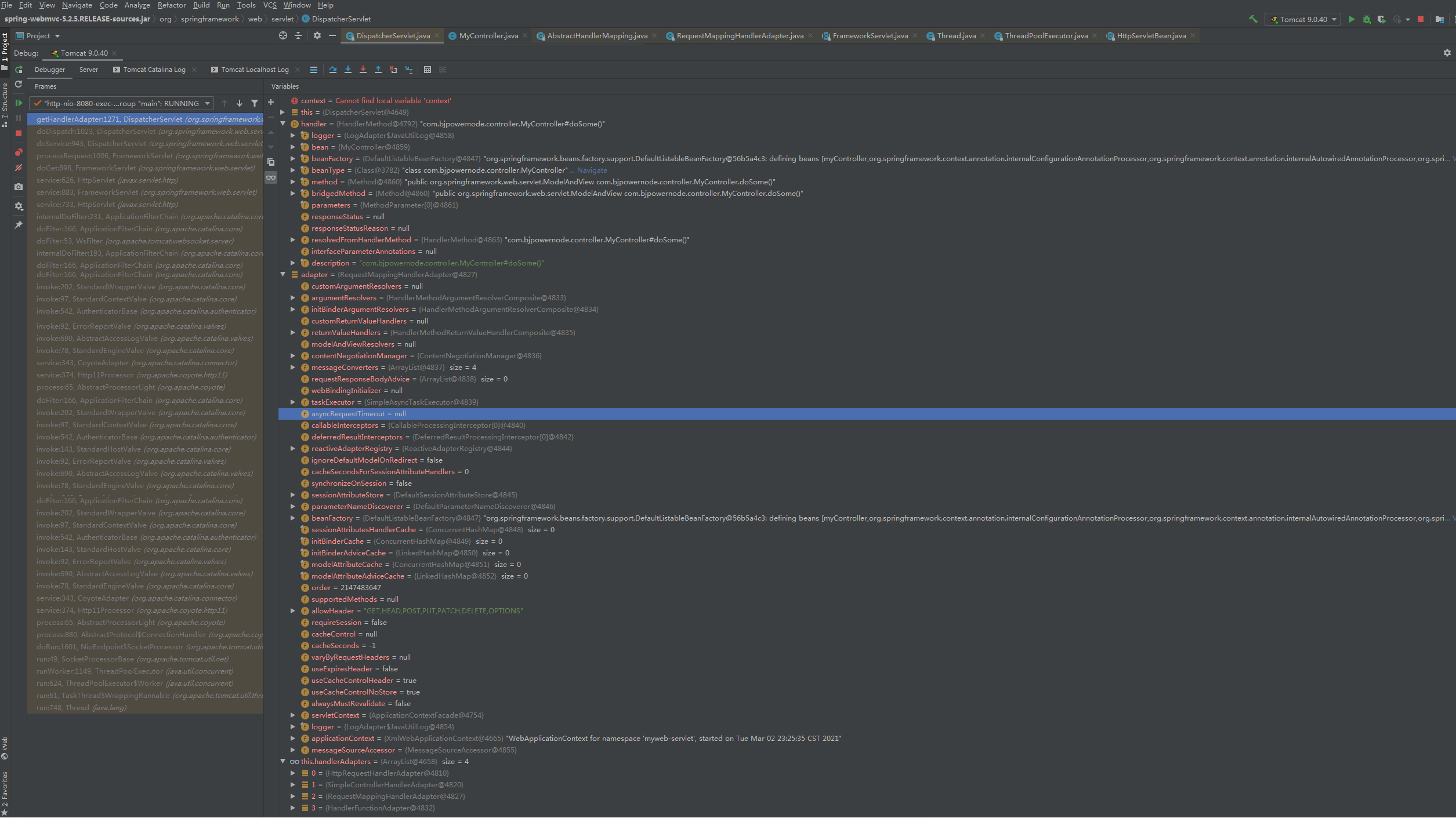Open Tomcat 9.0.40 run configuration dropdown

pyautogui.click(x=1302, y=19)
